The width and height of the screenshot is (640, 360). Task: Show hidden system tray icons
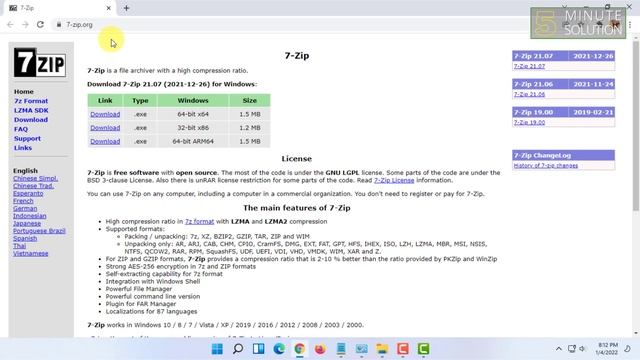point(558,349)
